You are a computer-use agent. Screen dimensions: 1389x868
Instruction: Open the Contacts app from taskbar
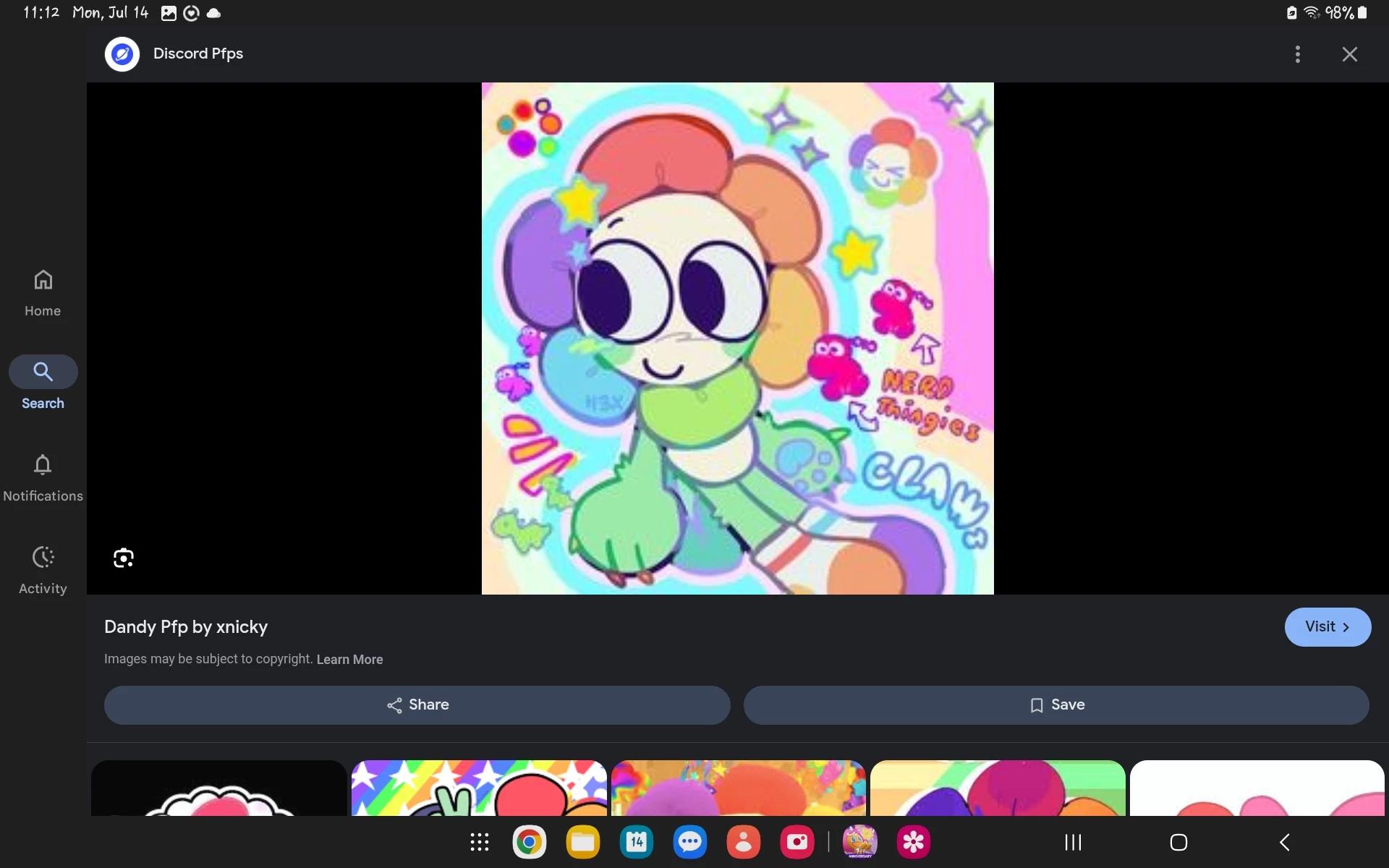pos(744,842)
